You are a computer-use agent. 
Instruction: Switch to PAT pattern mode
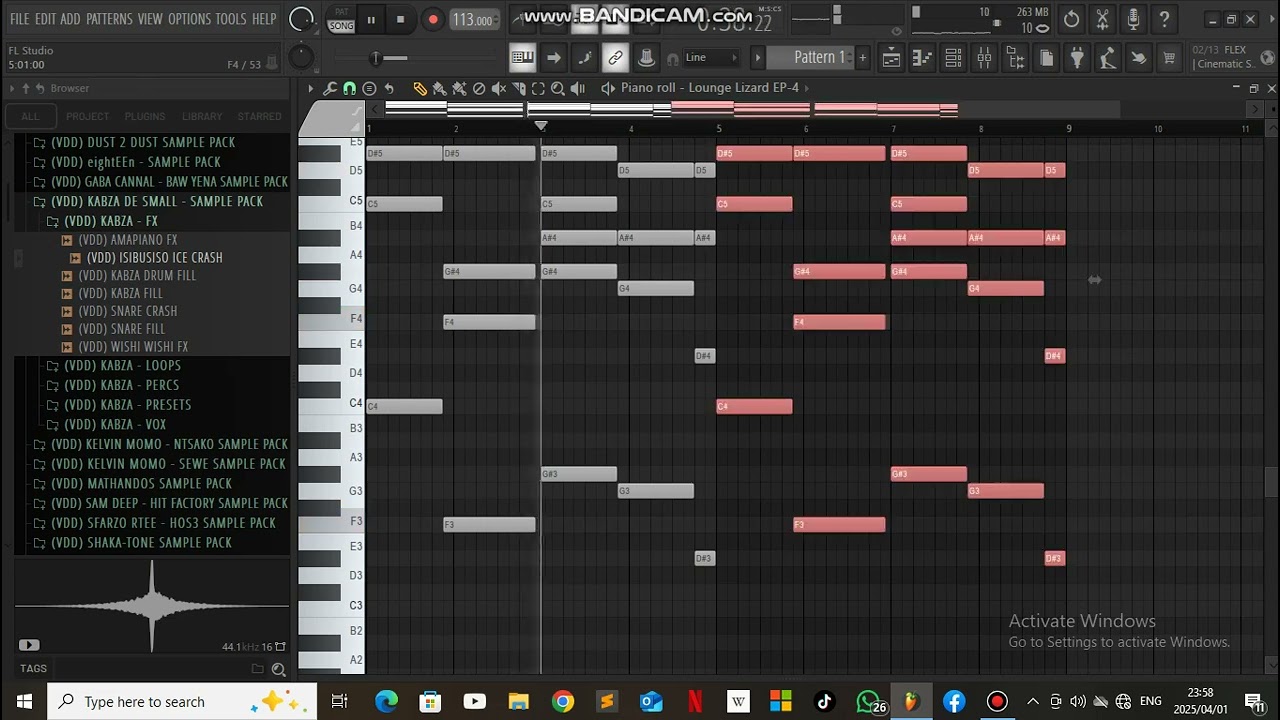[342, 12]
